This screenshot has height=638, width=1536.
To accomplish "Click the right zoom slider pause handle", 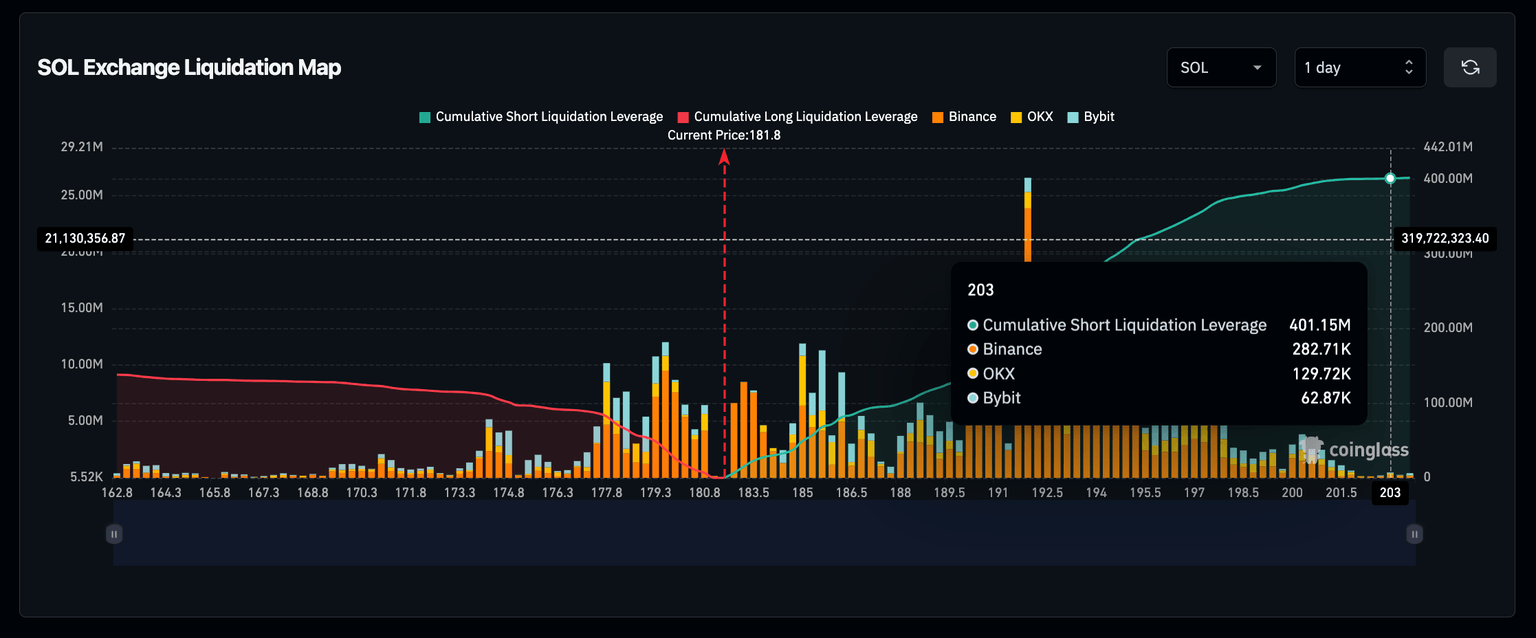I will click(1414, 534).
